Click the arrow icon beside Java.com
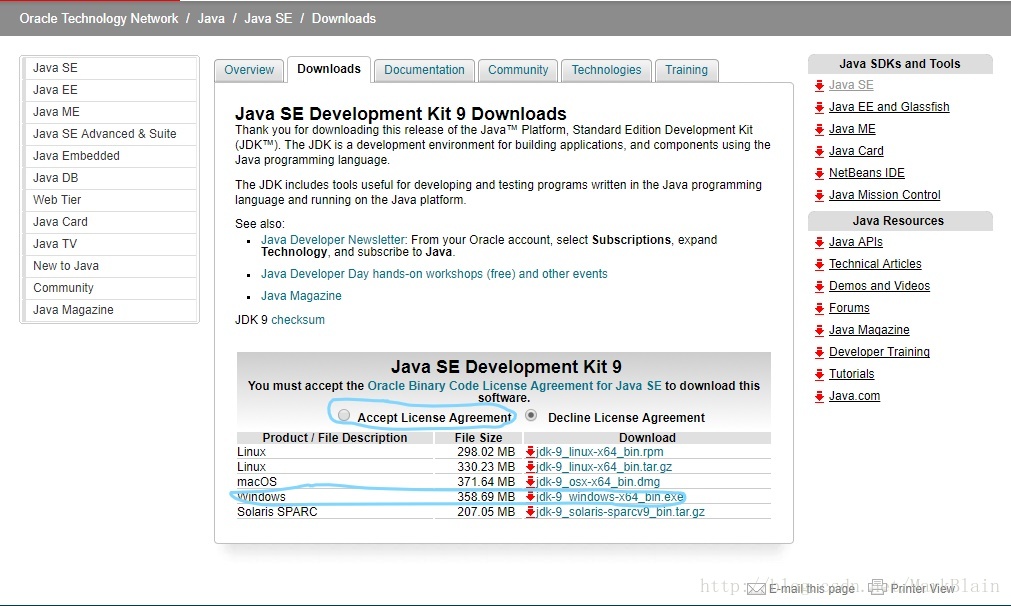Image resolution: width=1011 pixels, height=606 pixels. (819, 396)
